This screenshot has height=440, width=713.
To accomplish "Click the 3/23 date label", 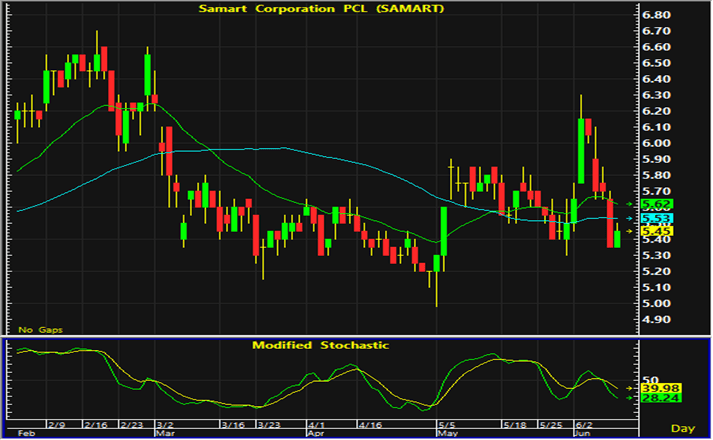I will pyautogui.click(x=269, y=425).
